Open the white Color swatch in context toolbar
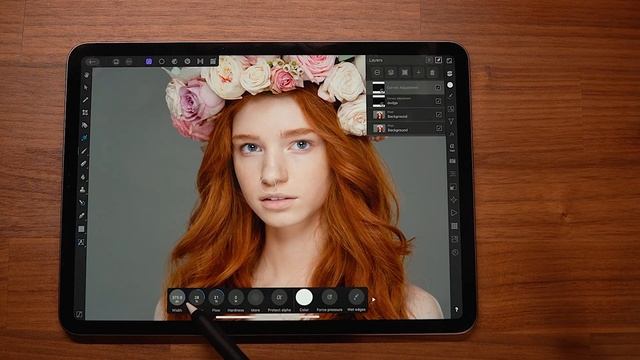 tap(304, 298)
